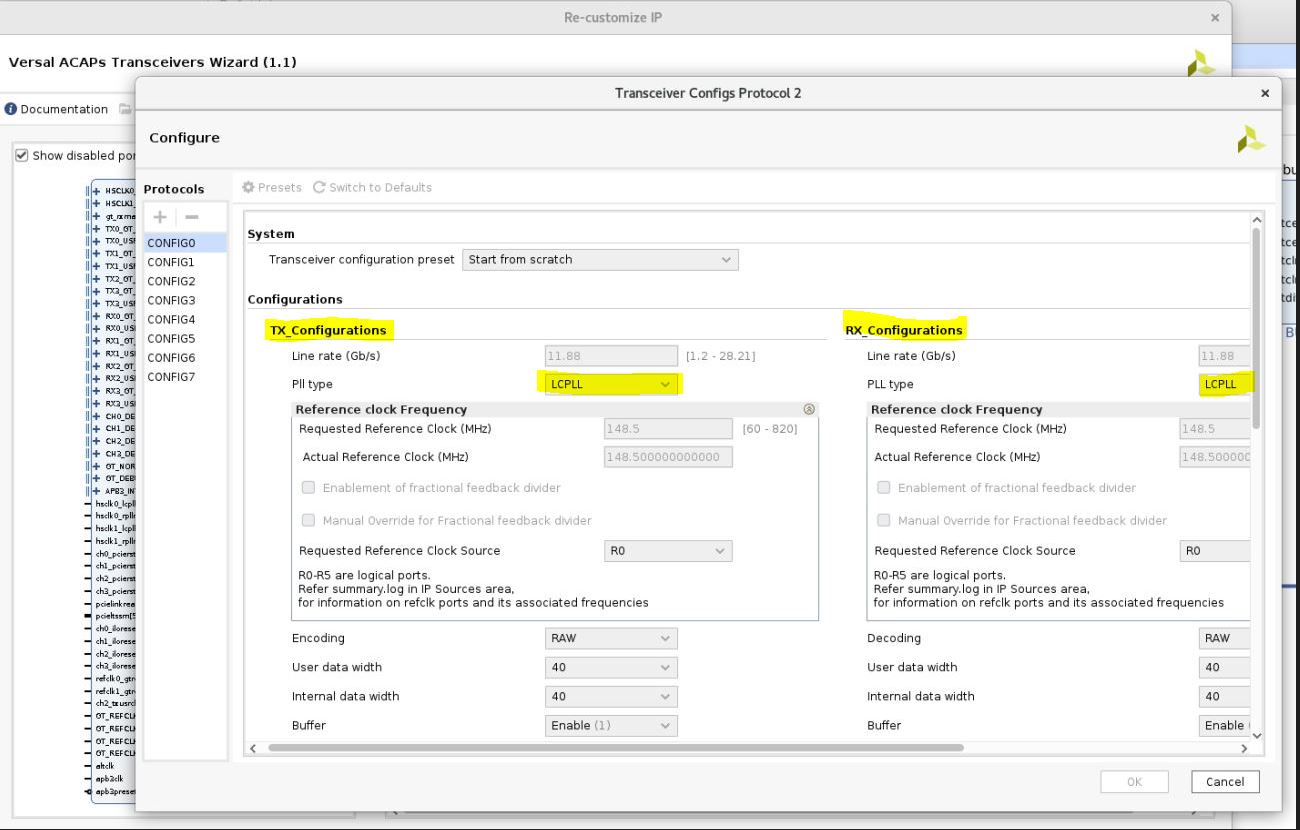Select CONFIG5 in the Protocols list

(185, 339)
